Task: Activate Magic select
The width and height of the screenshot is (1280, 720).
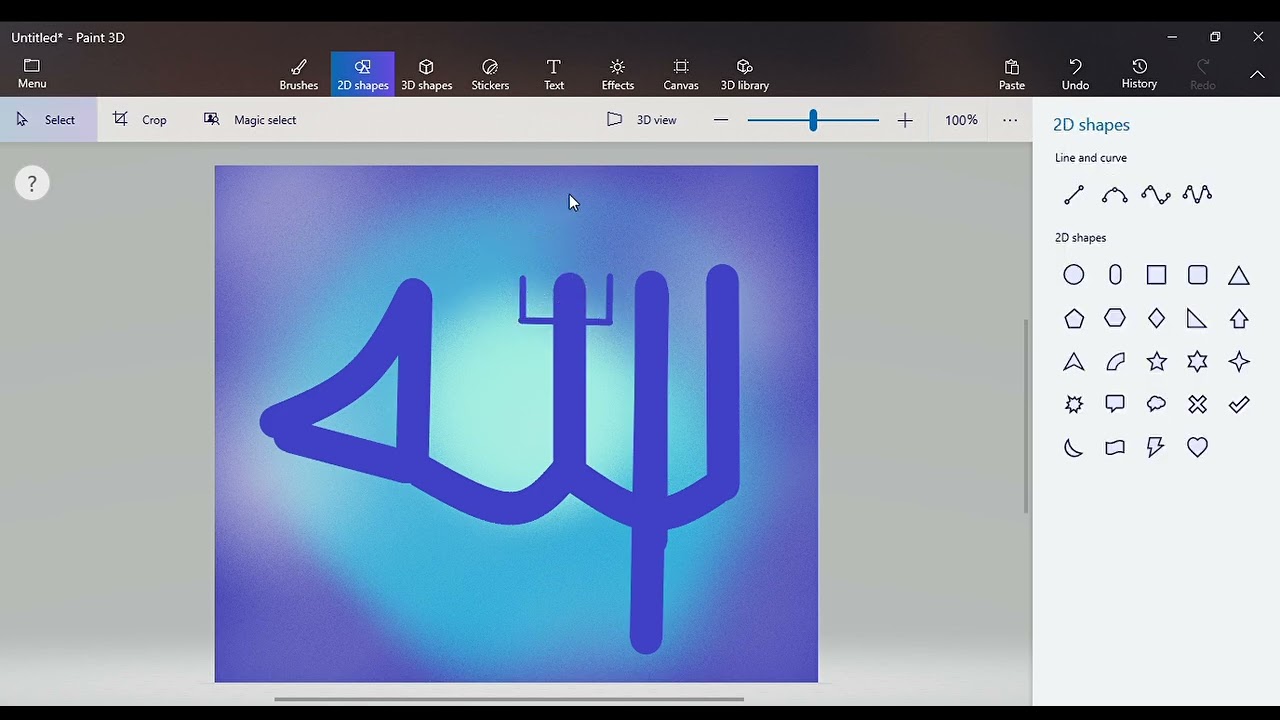Action: 250,119
